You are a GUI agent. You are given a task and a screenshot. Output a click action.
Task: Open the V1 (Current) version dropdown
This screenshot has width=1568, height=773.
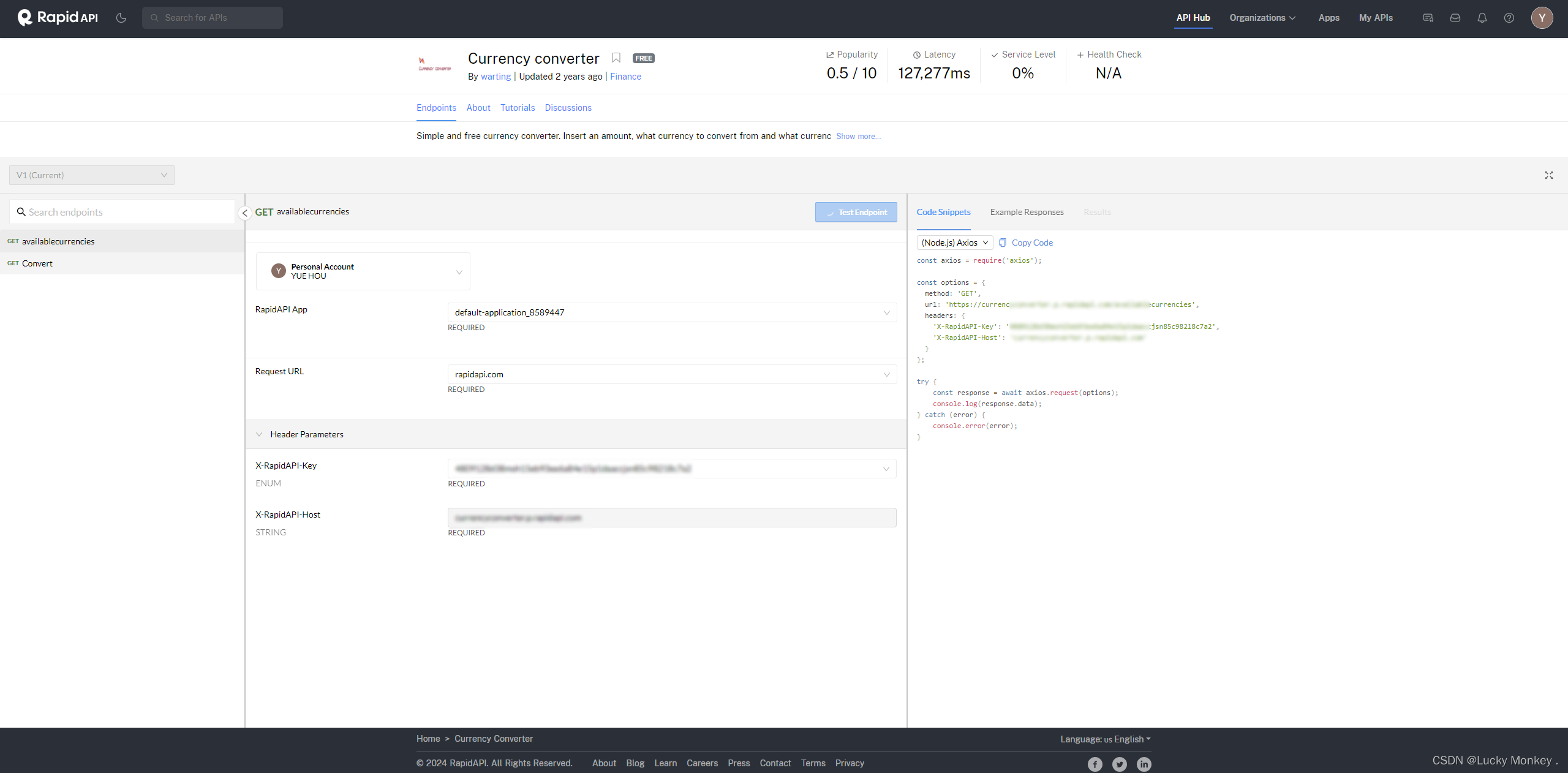[x=92, y=175]
